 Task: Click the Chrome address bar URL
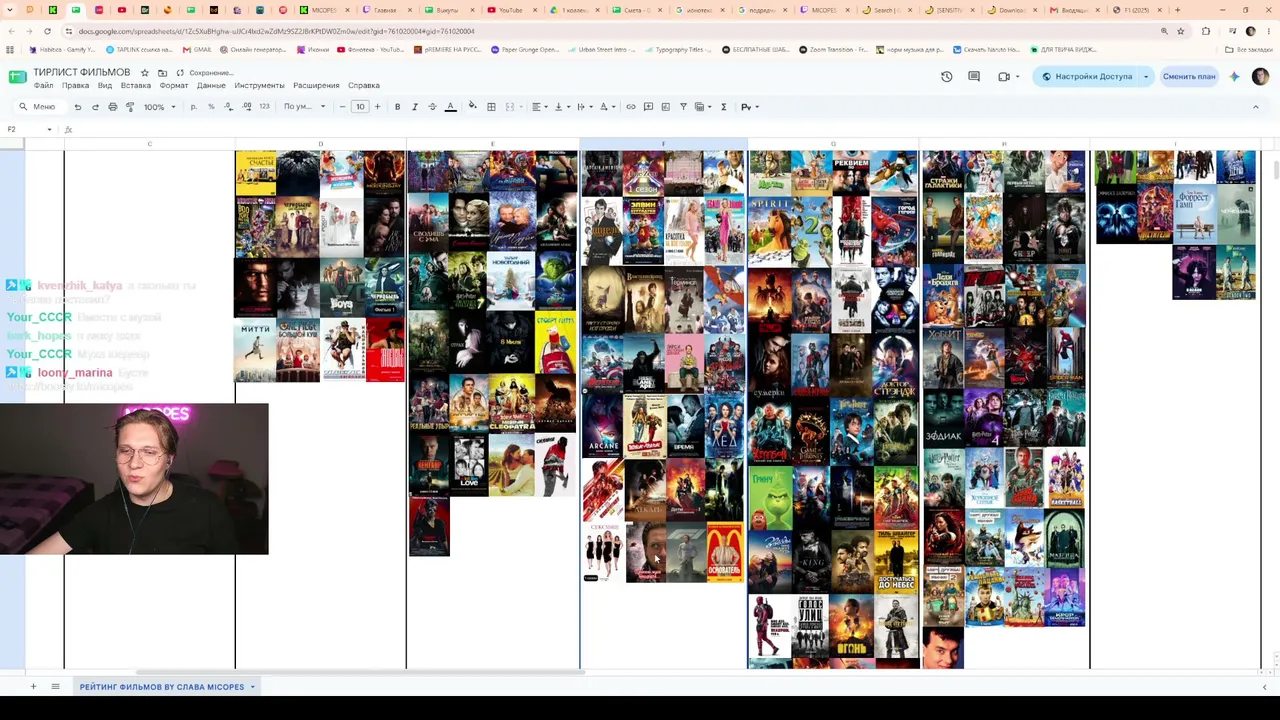[x=277, y=31]
